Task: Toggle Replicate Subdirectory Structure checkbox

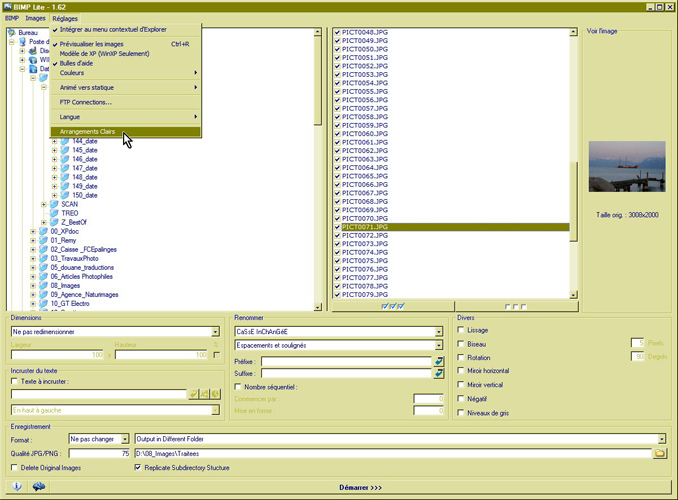Action: (138, 466)
